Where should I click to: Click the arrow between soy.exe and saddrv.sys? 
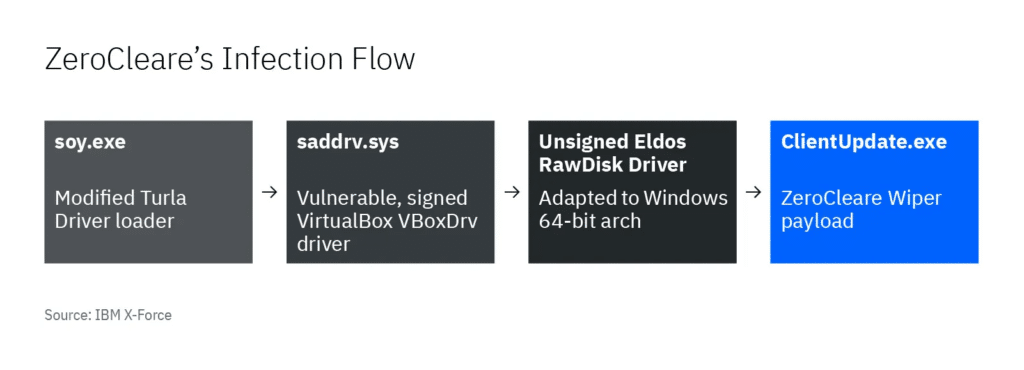tap(269, 192)
